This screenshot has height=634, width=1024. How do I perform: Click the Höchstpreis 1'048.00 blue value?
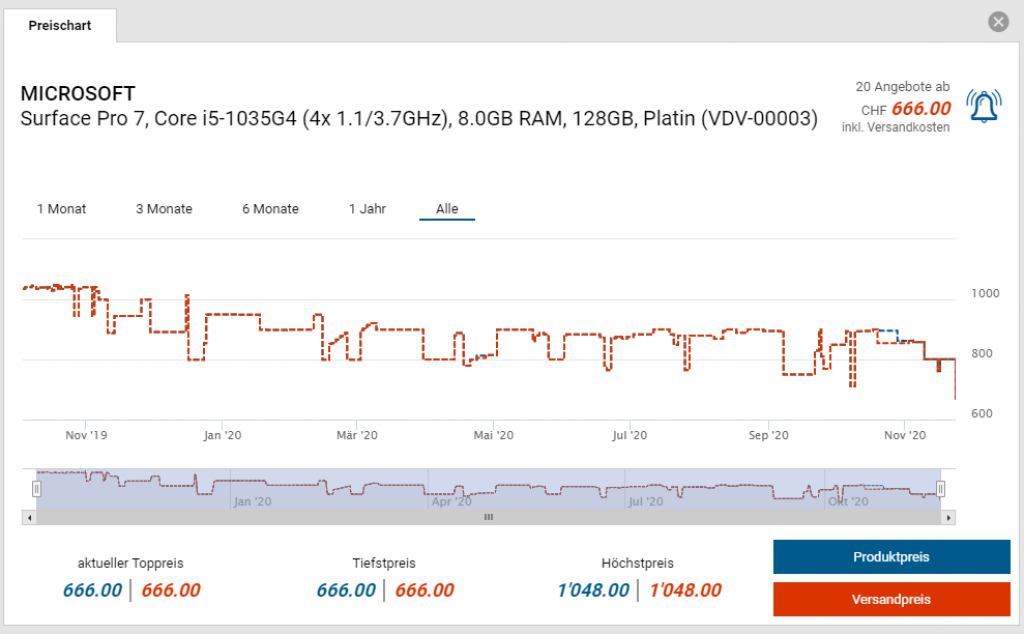coord(593,590)
